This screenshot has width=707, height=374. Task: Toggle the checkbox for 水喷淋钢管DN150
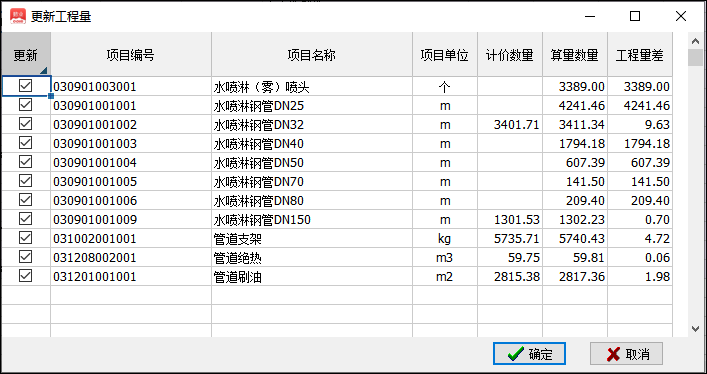click(x=26, y=218)
